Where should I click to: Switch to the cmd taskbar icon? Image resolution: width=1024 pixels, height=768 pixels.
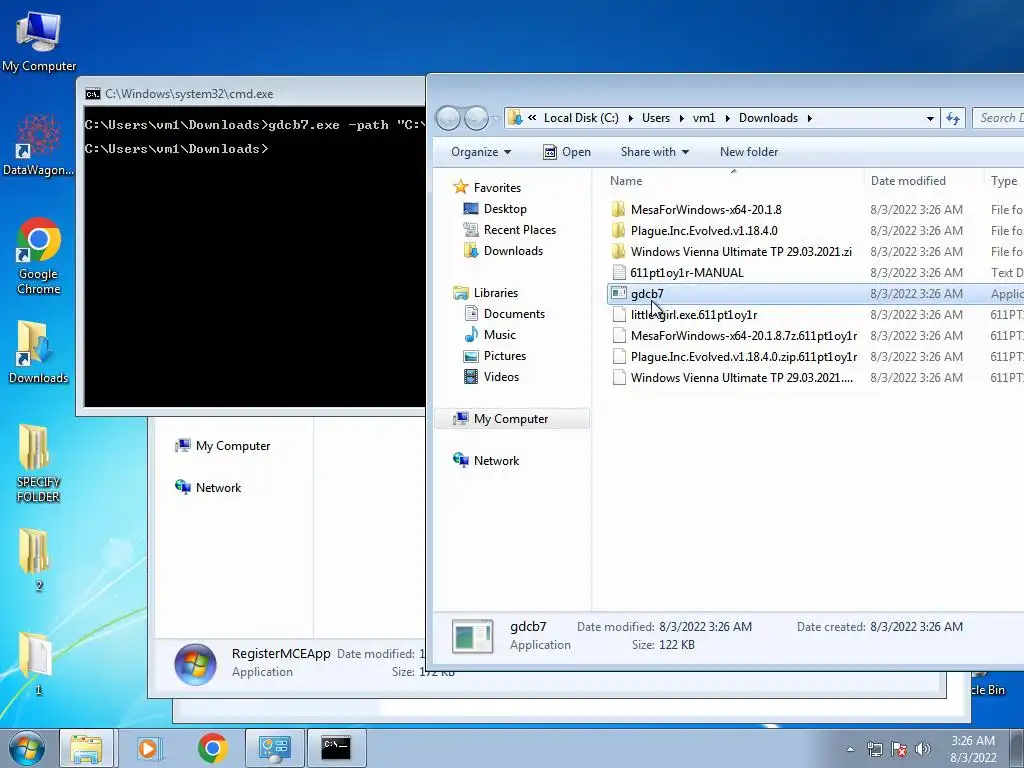coord(336,748)
